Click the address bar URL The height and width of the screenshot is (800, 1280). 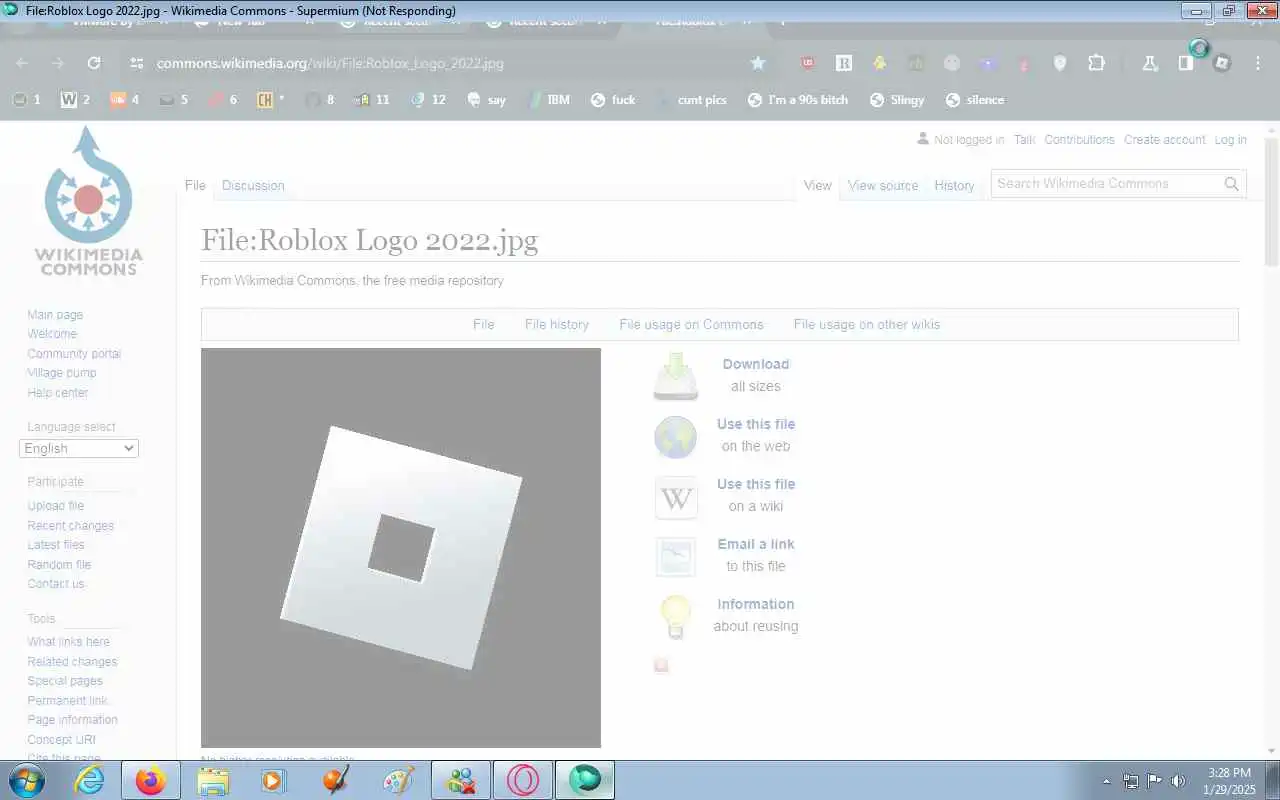point(330,63)
